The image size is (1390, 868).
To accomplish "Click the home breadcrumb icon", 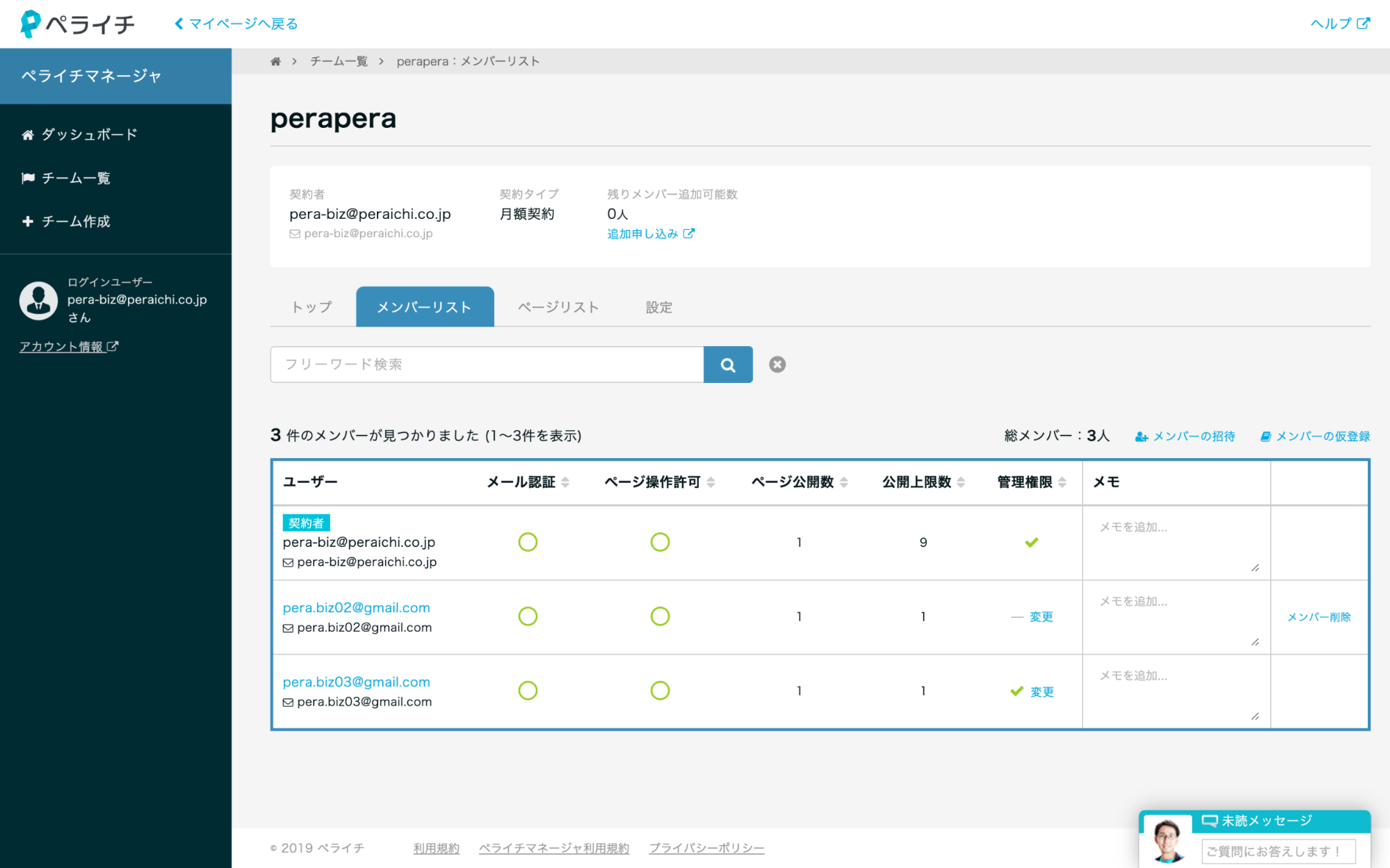I will click(x=275, y=61).
